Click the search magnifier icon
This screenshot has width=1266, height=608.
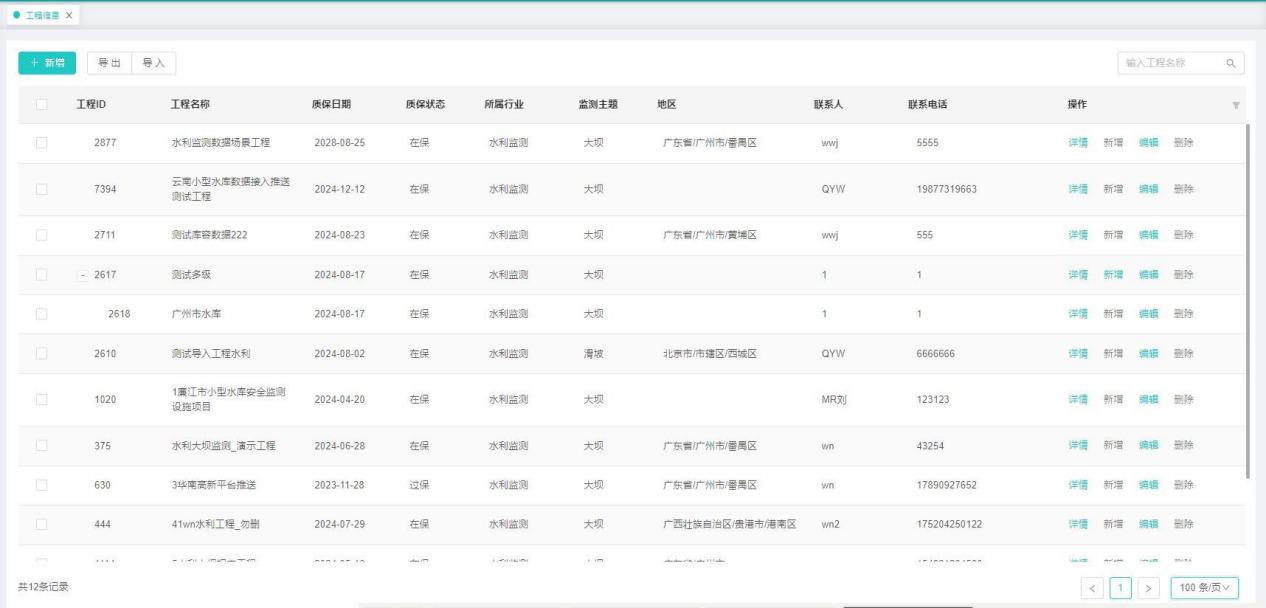pos(1231,63)
